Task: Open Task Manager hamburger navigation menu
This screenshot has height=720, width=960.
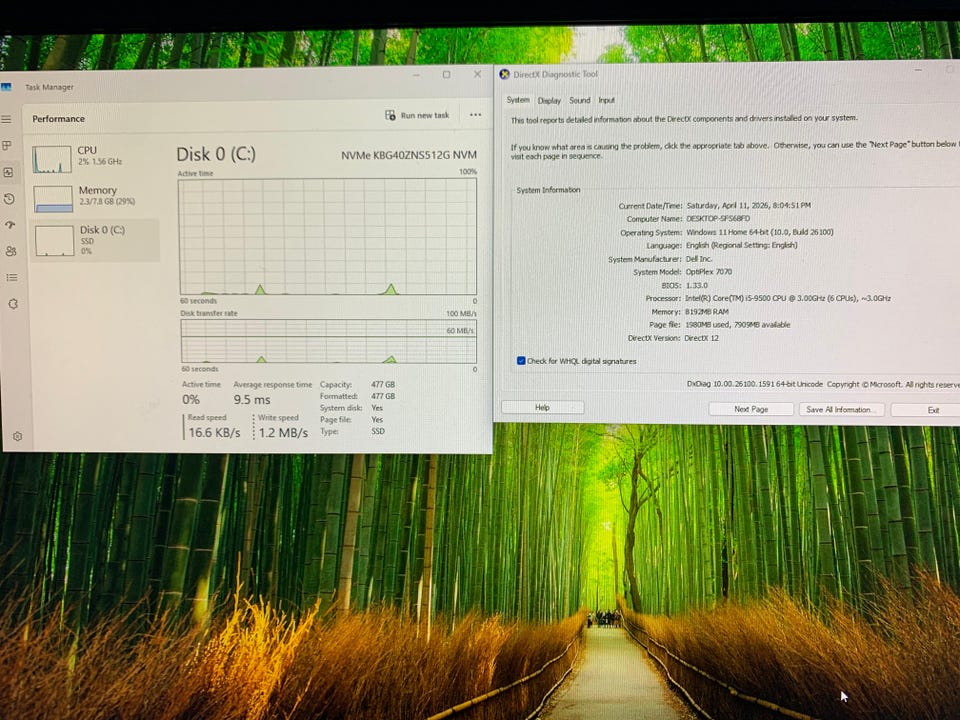Action: tap(7, 119)
